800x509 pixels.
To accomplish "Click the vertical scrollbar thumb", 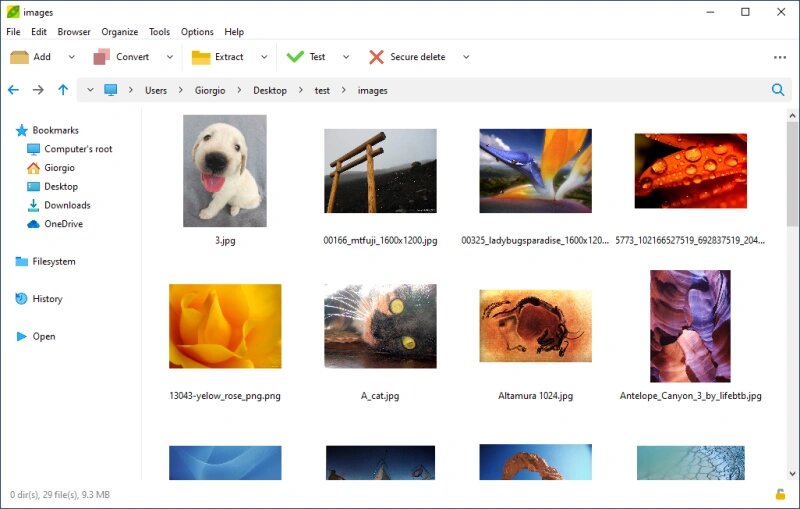I will click(792, 173).
